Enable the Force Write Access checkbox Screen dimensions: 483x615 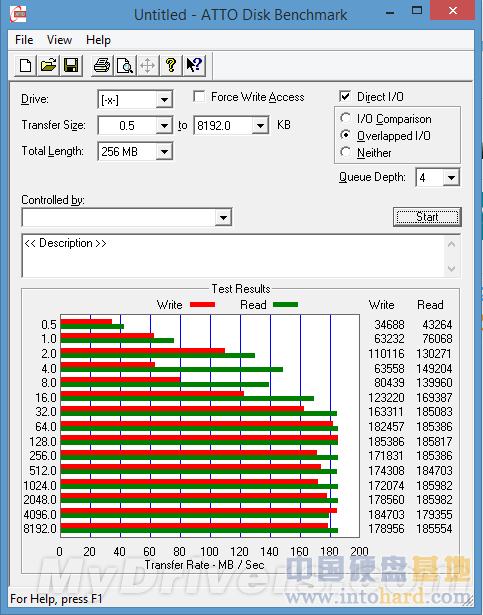(199, 96)
